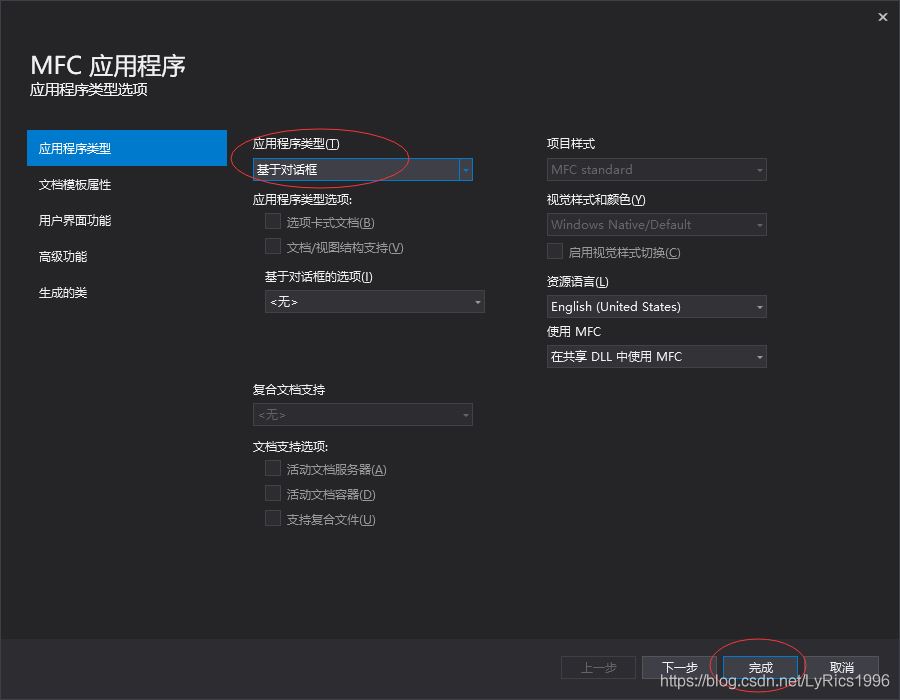
Task: Toggle 启用视觉样式切换 checkbox
Action: [x=554, y=251]
